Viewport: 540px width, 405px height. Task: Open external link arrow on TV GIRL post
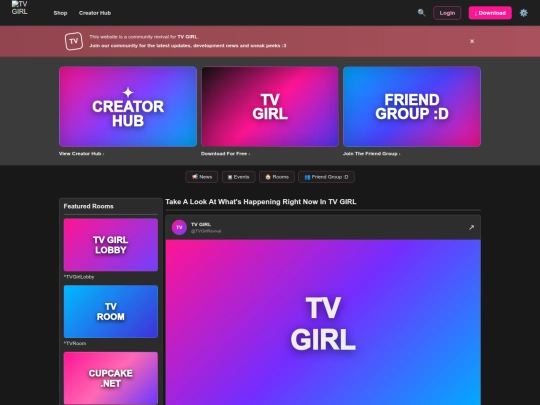(x=471, y=227)
